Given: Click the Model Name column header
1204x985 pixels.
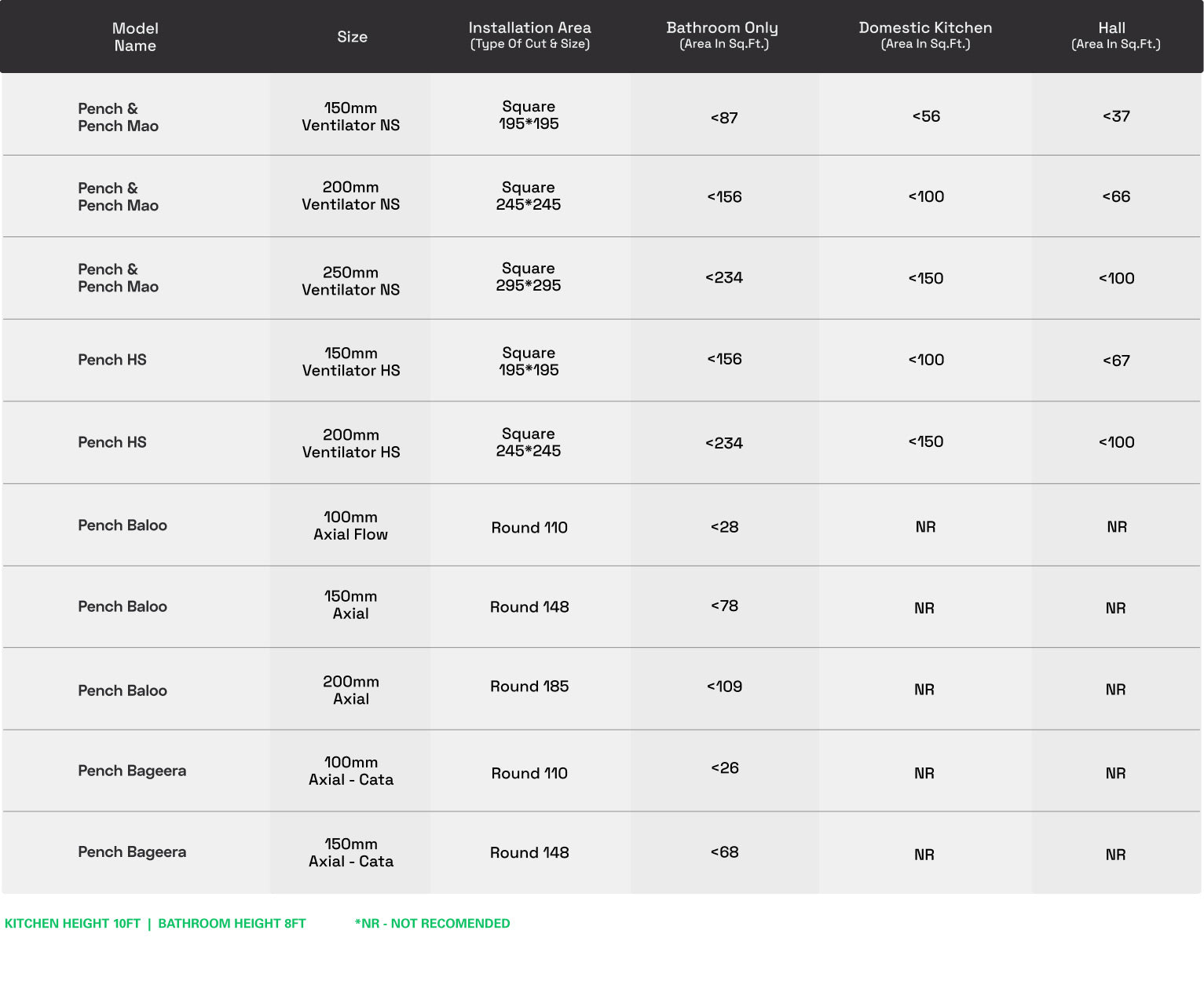Looking at the screenshot, I should coord(135,37).
